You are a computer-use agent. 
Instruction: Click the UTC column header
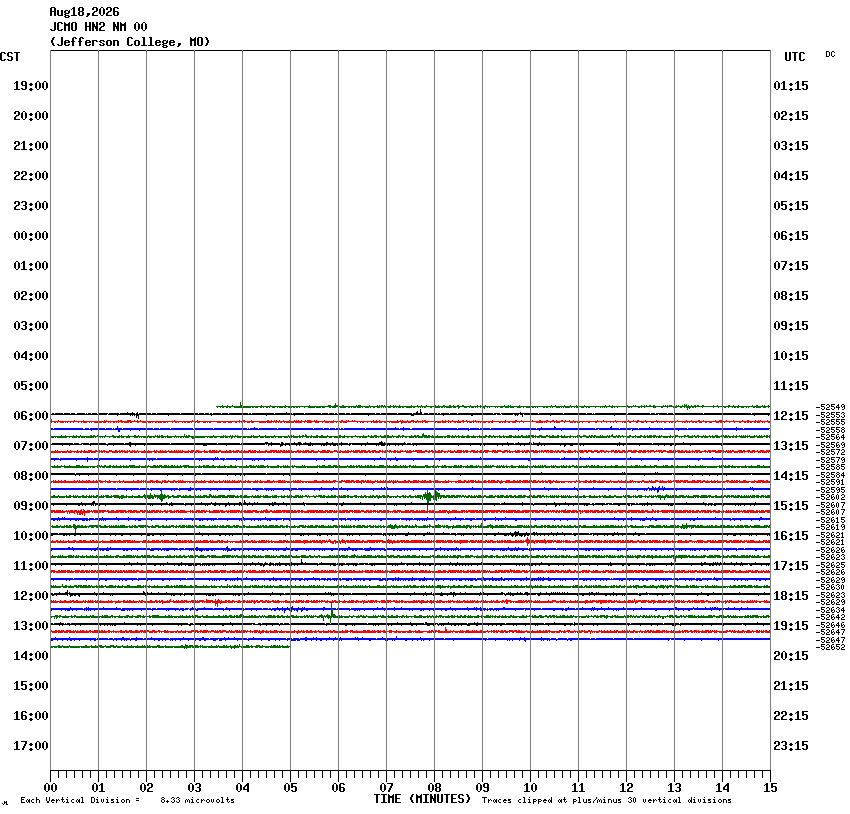click(795, 56)
